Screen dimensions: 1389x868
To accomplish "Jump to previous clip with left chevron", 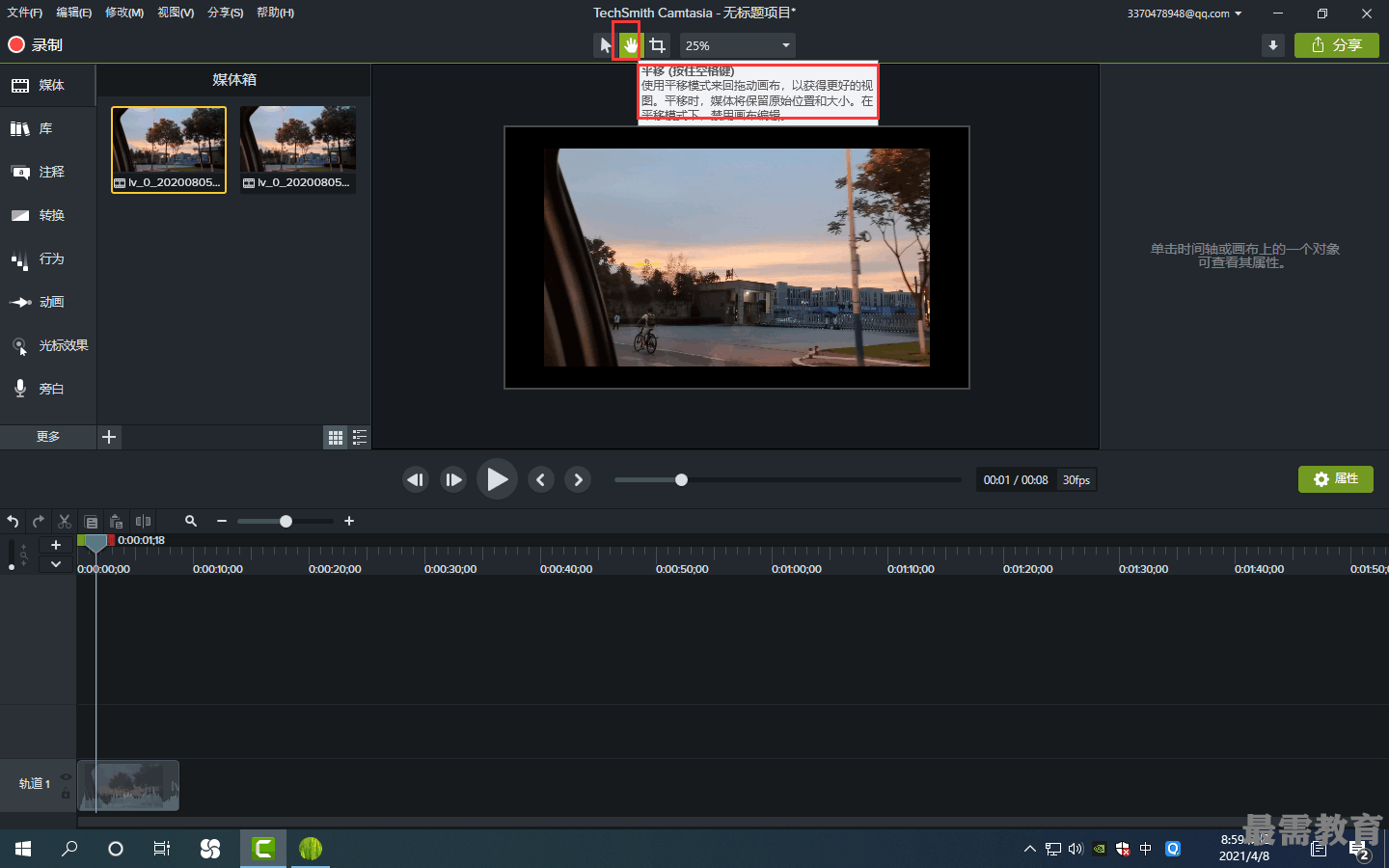I will point(541,479).
